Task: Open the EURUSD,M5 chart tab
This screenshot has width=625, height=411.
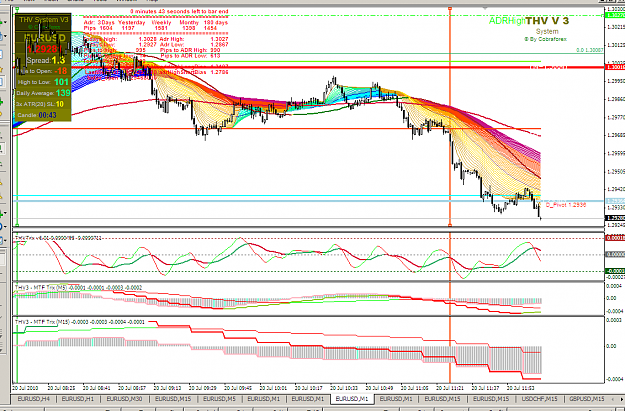Action: (x=219, y=399)
